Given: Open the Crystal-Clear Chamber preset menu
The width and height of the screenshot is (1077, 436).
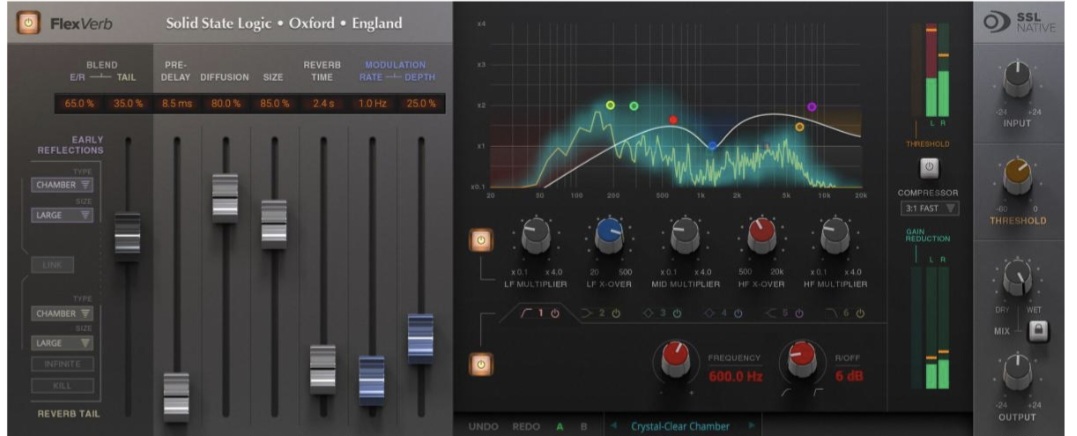Looking at the screenshot, I should tap(680, 426).
